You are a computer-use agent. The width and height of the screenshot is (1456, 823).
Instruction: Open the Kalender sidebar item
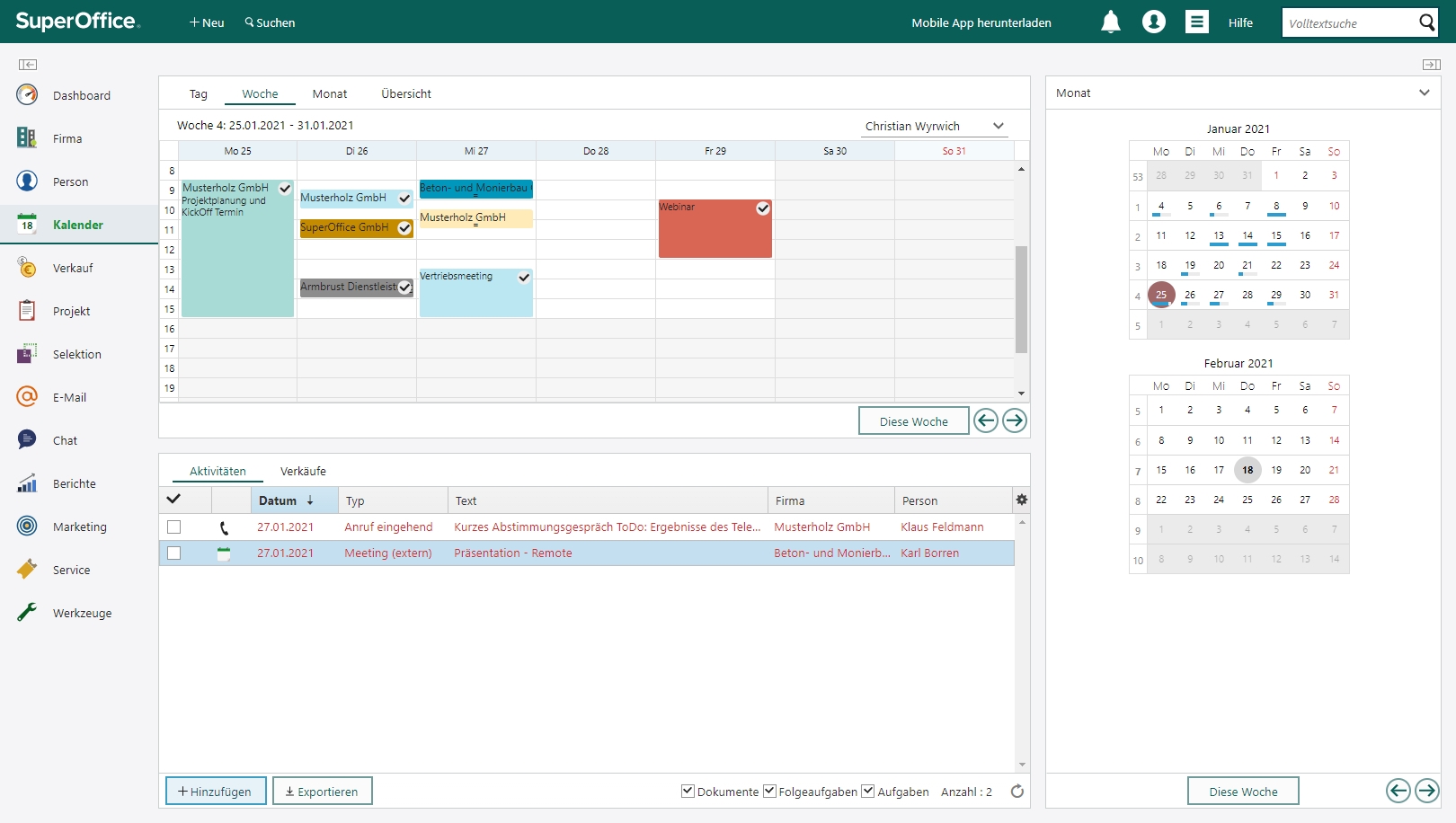click(x=79, y=224)
